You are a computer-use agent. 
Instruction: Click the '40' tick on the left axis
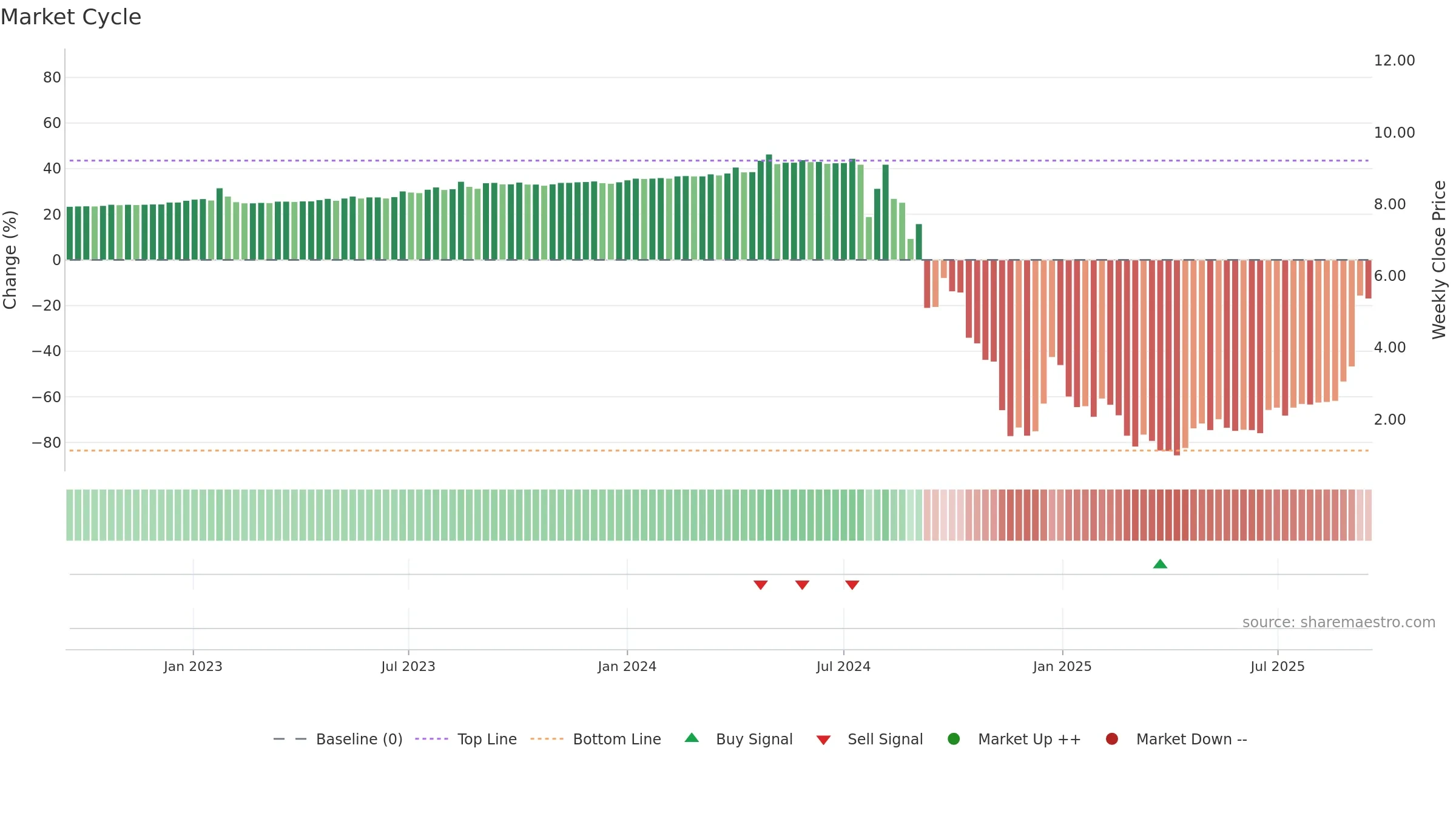[52, 169]
